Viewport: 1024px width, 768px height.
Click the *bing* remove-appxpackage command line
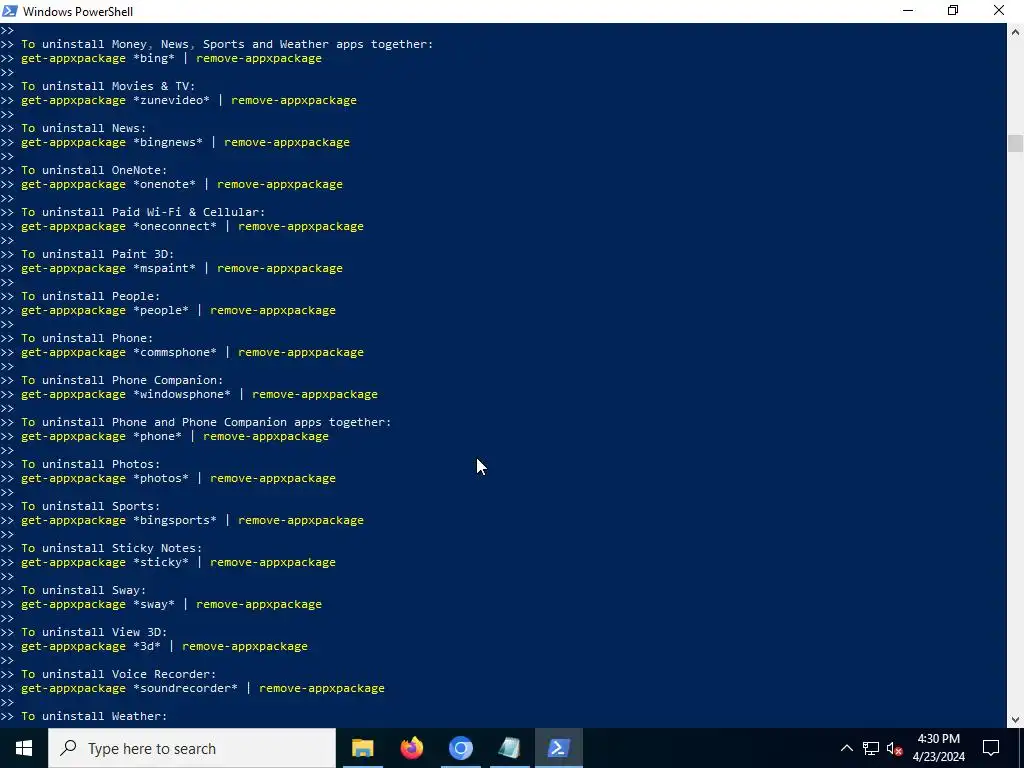(x=171, y=58)
